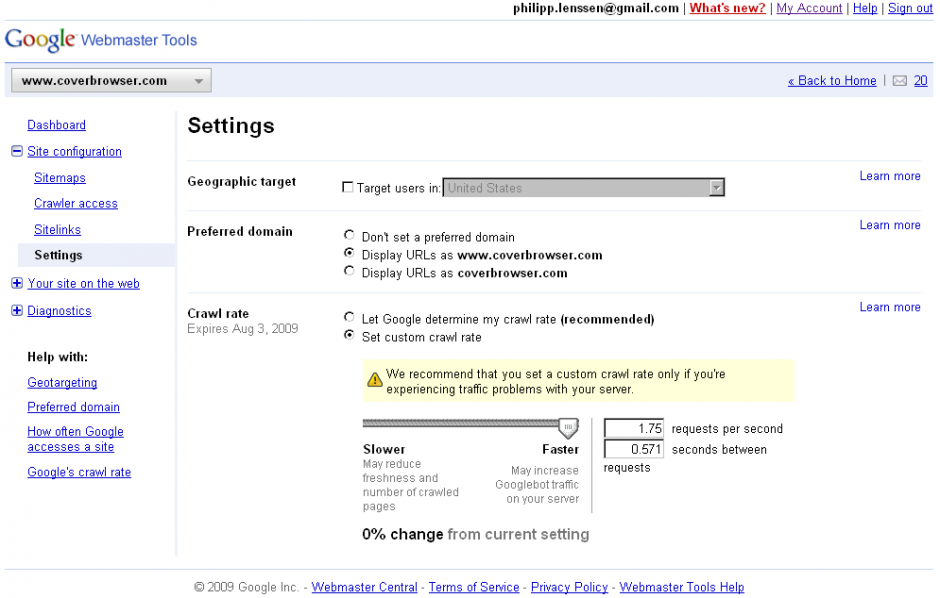Image resolution: width=940 pixels, height=598 pixels.
Task: Open the Site configuration link
Action: 74,152
